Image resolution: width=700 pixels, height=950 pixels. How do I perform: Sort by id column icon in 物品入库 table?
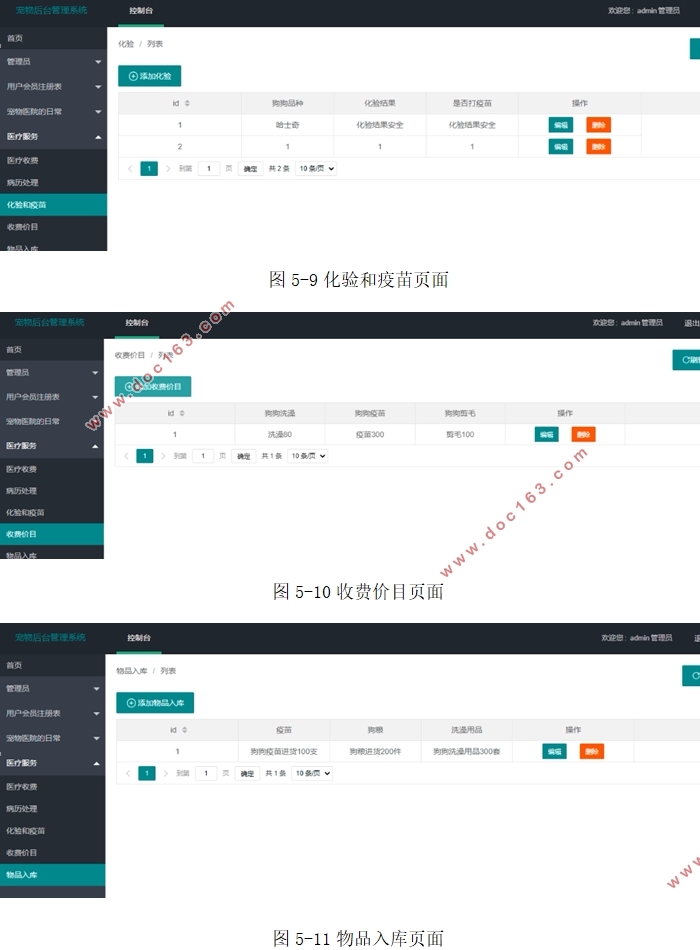[x=185, y=730]
